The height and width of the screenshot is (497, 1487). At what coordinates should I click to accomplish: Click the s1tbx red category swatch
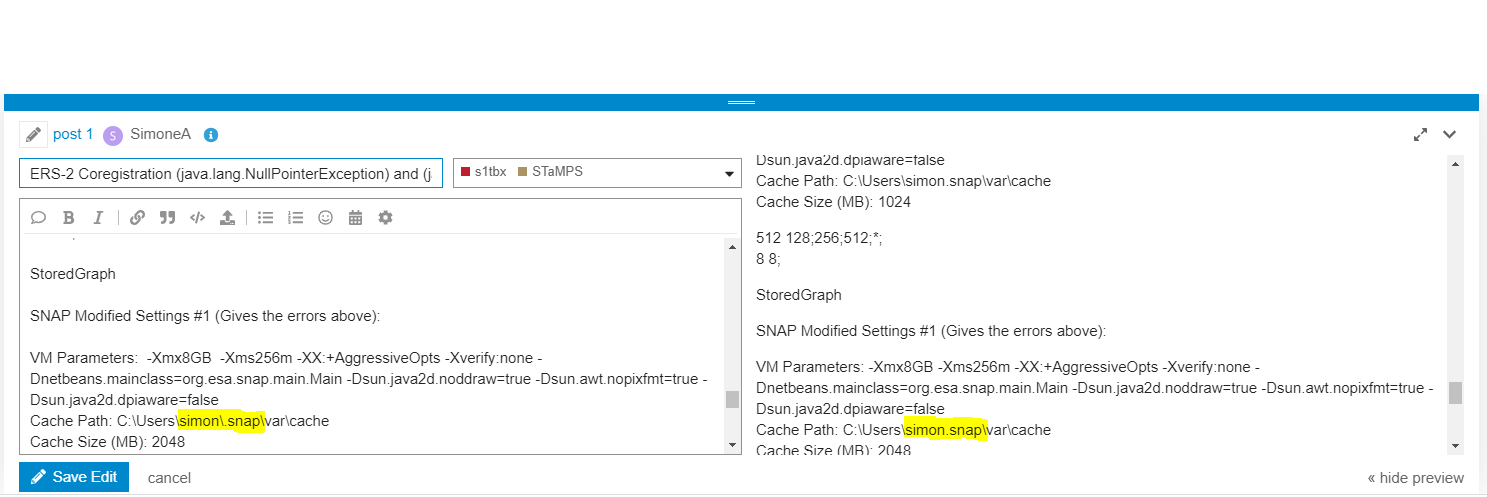[465, 172]
